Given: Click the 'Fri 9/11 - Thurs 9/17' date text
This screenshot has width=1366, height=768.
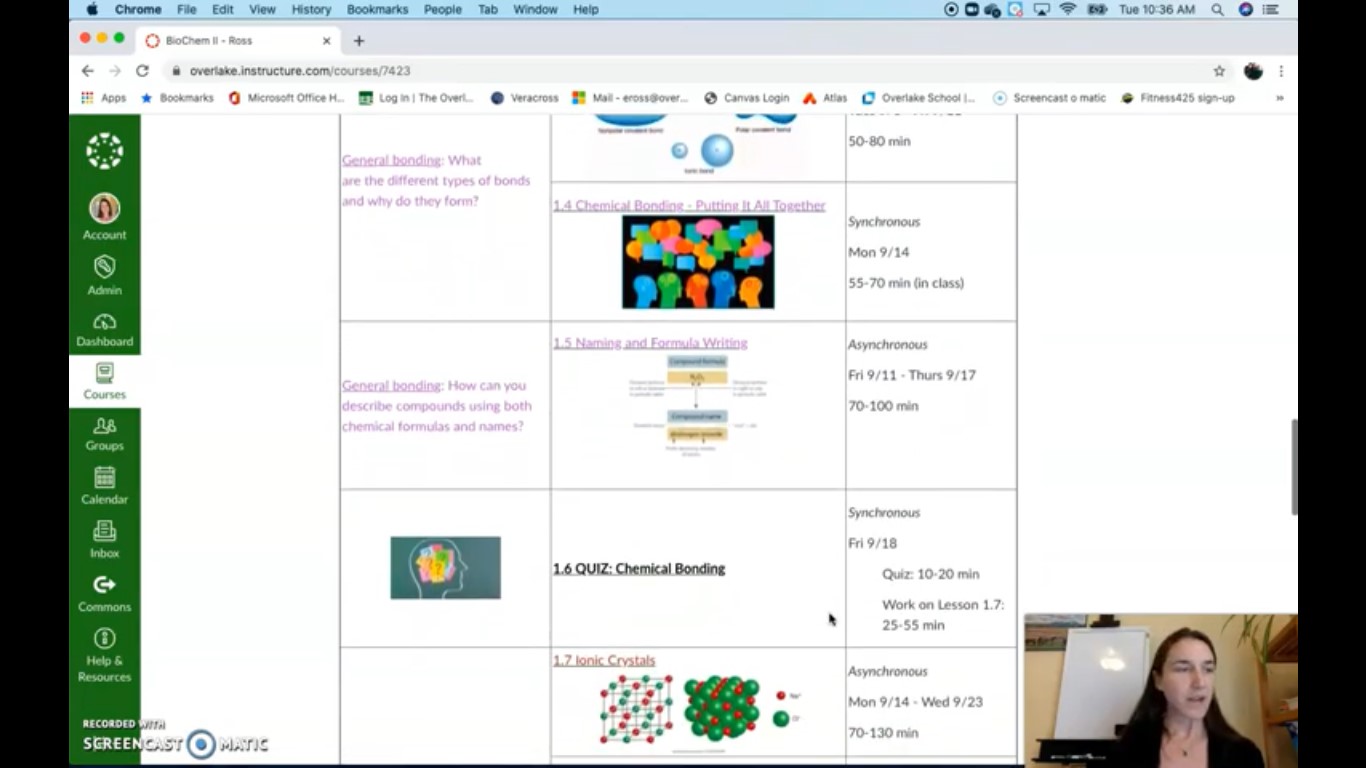Looking at the screenshot, I should (x=912, y=375).
